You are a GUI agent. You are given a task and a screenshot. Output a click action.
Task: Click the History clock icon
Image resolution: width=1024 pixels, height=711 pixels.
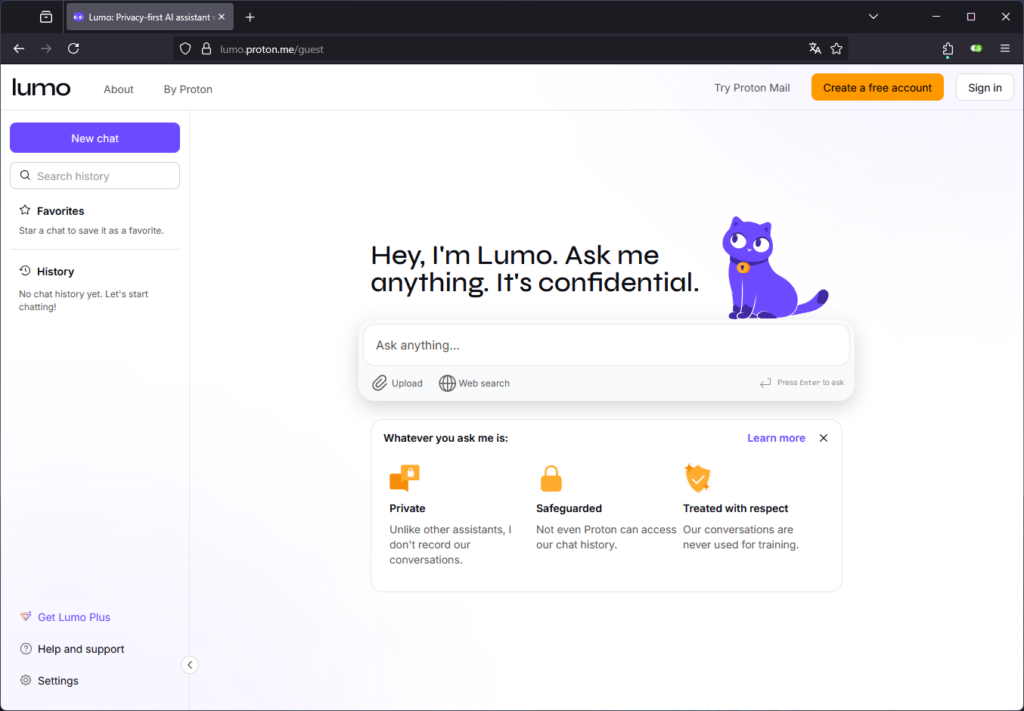click(25, 270)
